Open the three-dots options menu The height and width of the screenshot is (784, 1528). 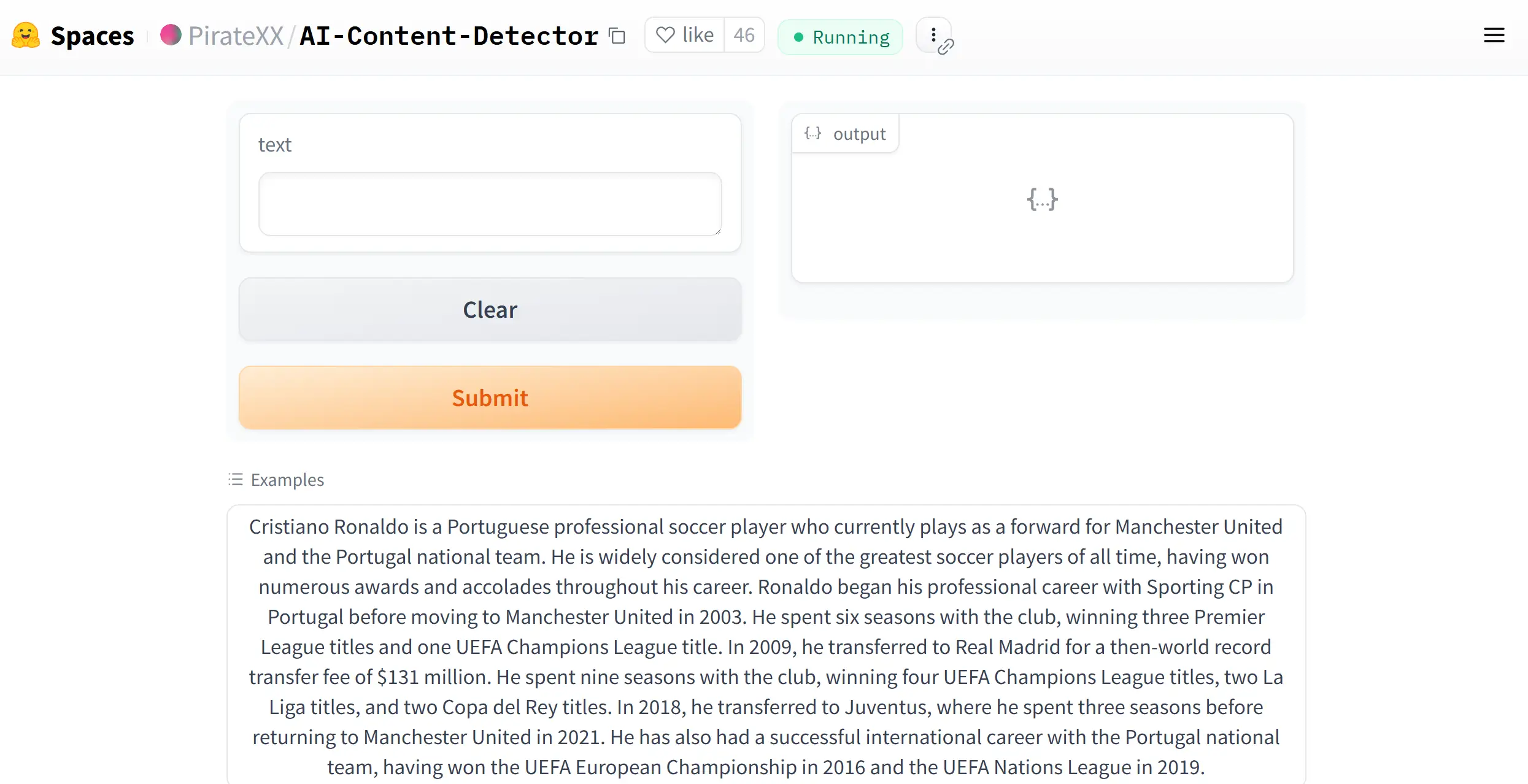[933, 35]
